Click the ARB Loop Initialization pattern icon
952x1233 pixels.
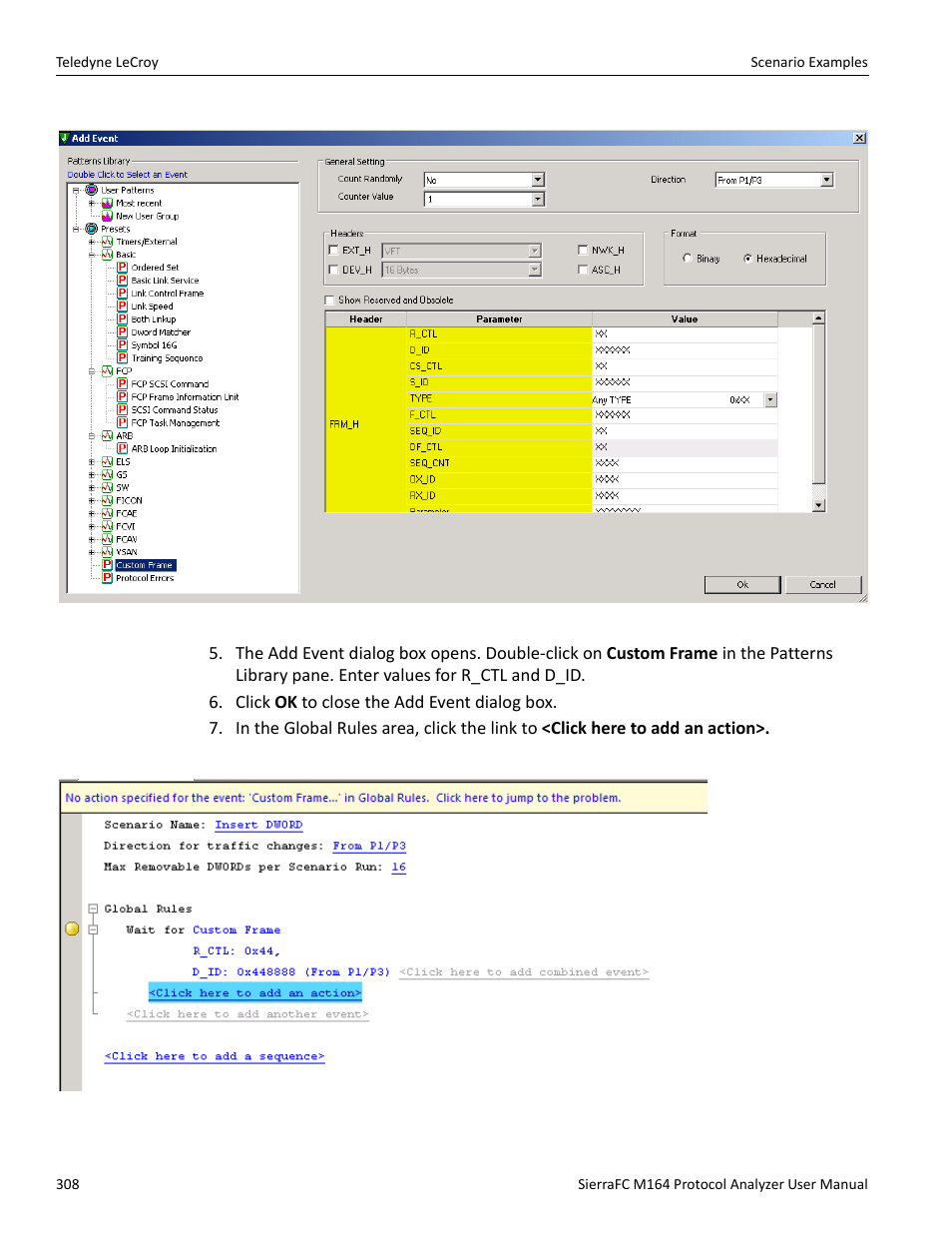[123, 449]
